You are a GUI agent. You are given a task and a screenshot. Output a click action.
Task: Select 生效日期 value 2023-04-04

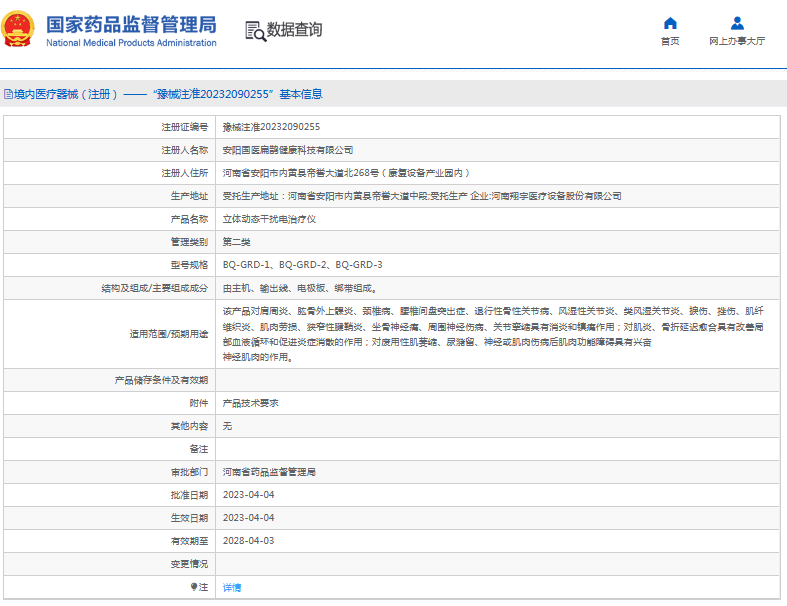[x=248, y=518]
